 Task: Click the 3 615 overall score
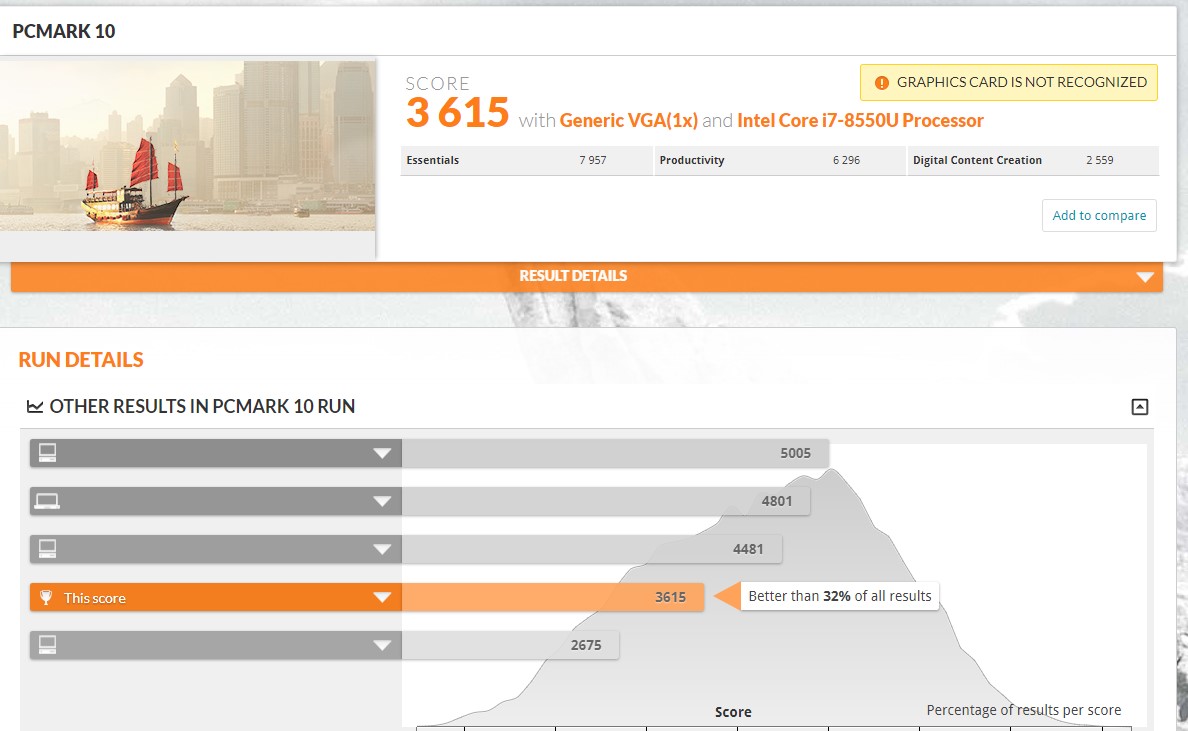pyautogui.click(x=457, y=113)
